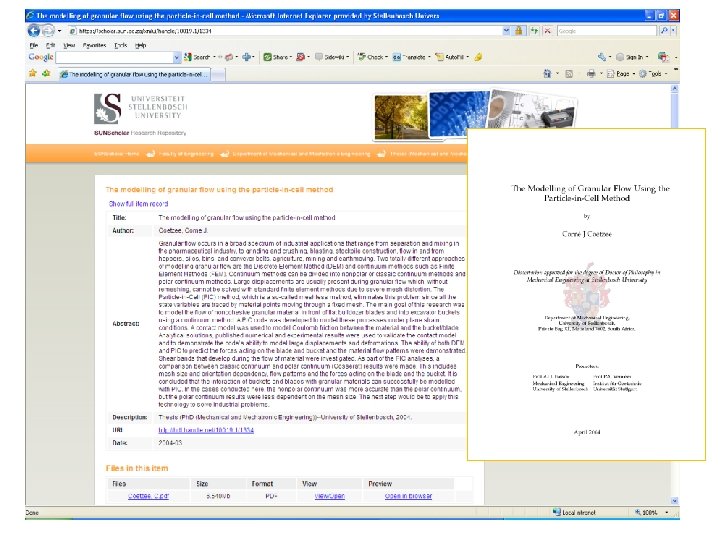Click the magnifier search button
This screenshot has width=720, height=540.
[x=664, y=31]
